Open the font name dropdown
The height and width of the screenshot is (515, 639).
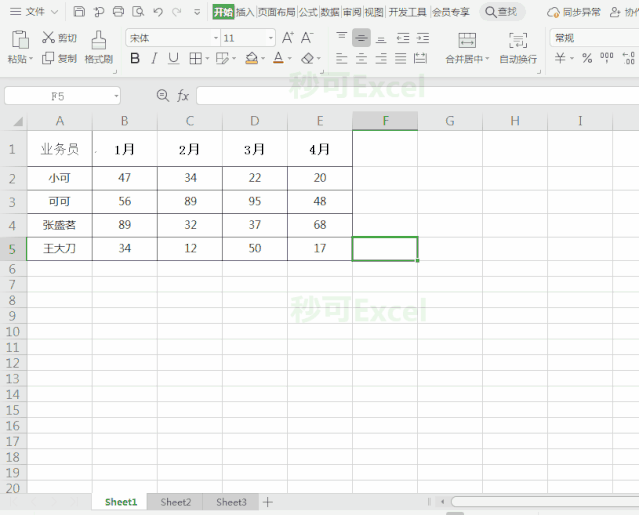(x=216, y=38)
